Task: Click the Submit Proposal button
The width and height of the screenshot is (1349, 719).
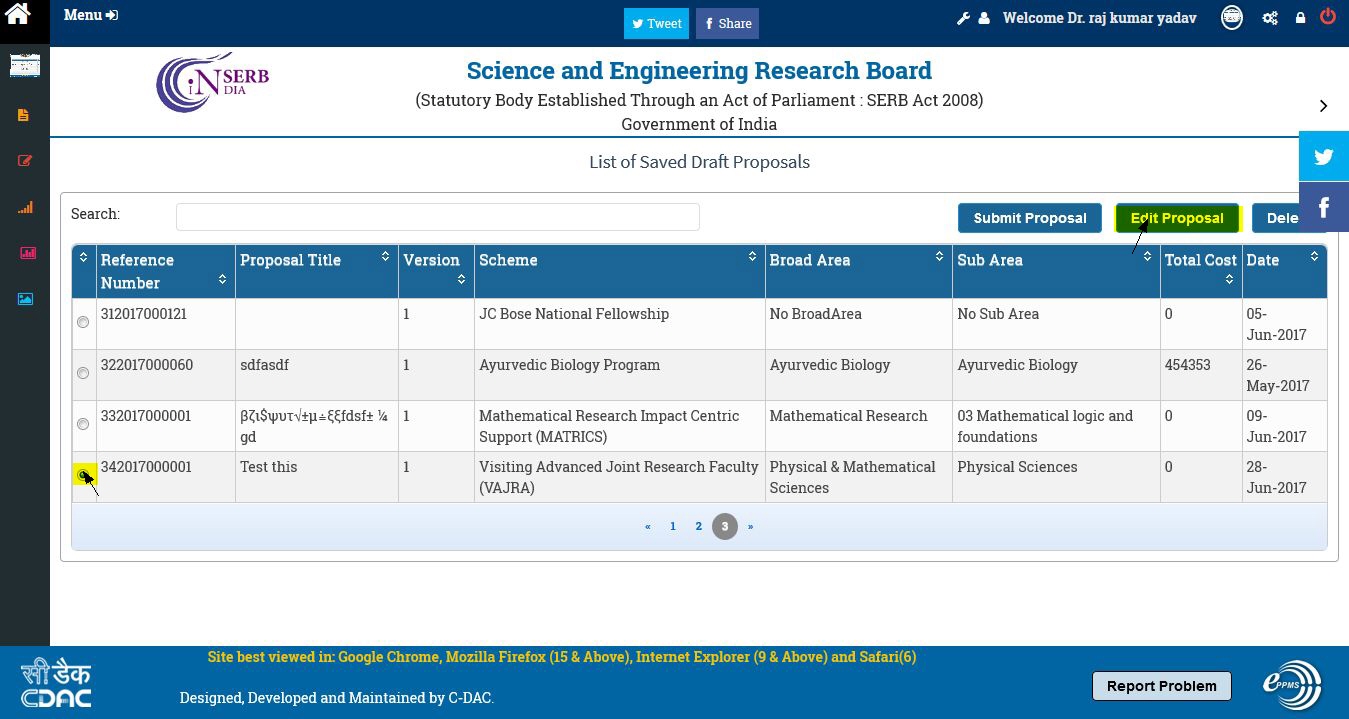Action: (1029, 218)
